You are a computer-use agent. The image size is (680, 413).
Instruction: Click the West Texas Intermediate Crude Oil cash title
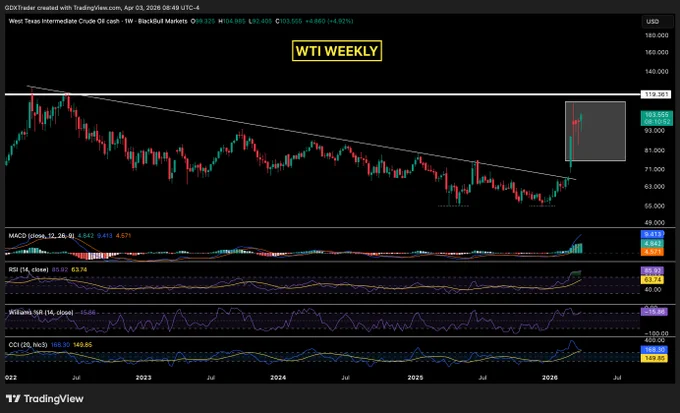(98, 21)
